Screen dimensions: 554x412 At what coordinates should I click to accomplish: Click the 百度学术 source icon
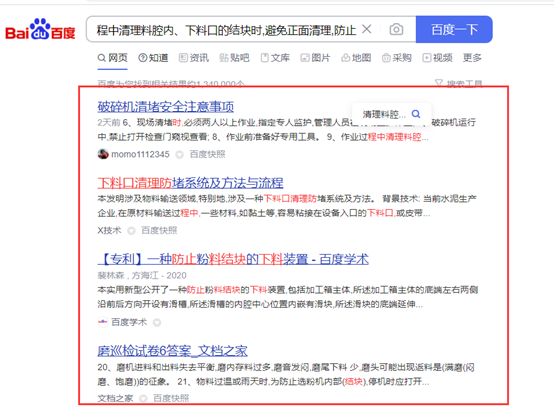(102, 322)
